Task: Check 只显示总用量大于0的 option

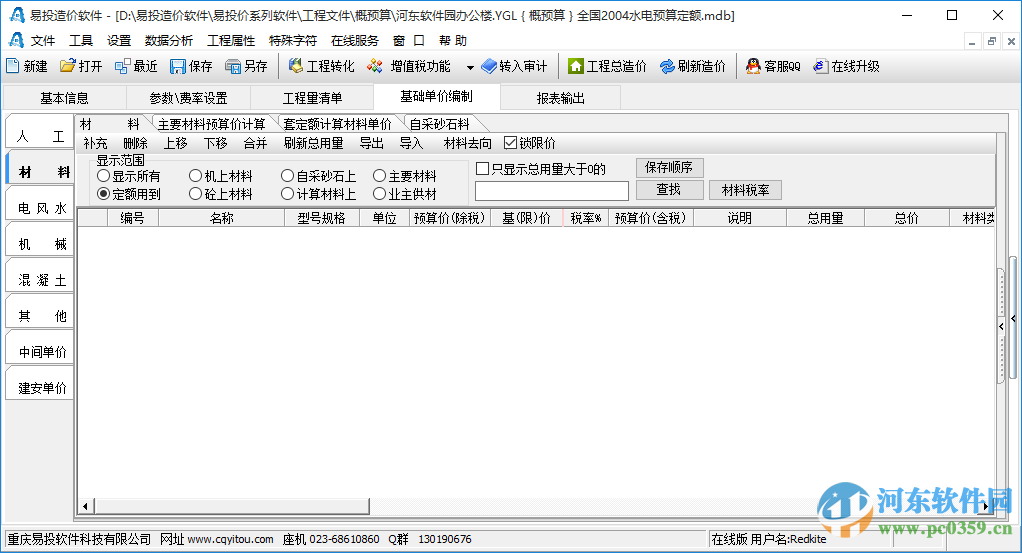Action: pos(482,169)
